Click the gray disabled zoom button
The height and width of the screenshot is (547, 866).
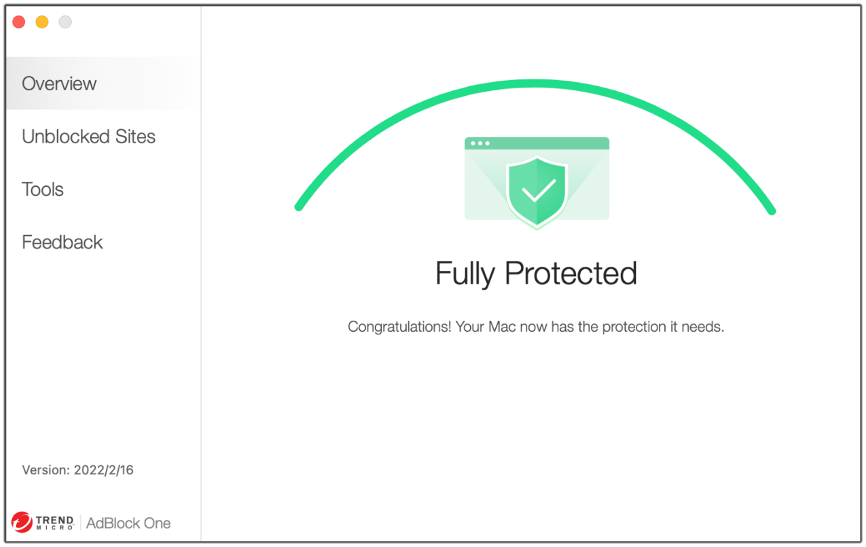65,22
